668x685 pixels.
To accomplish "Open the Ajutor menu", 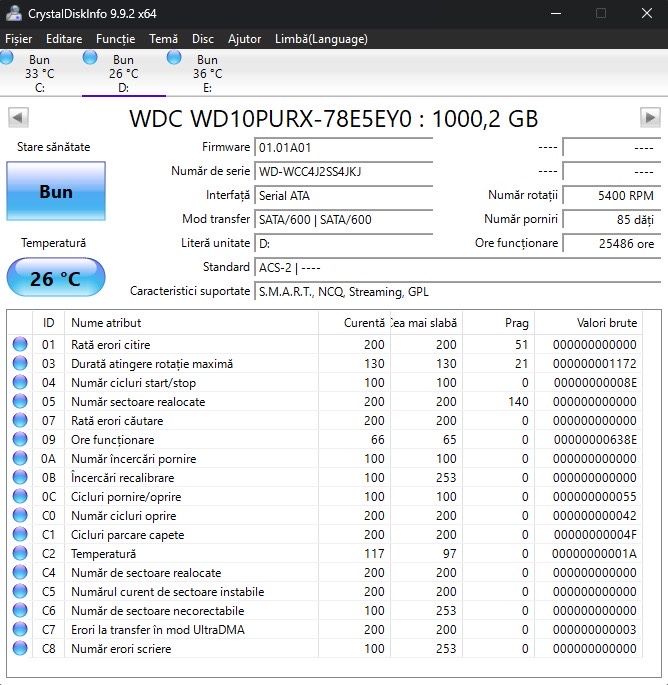I will click(x=244, y=39).
